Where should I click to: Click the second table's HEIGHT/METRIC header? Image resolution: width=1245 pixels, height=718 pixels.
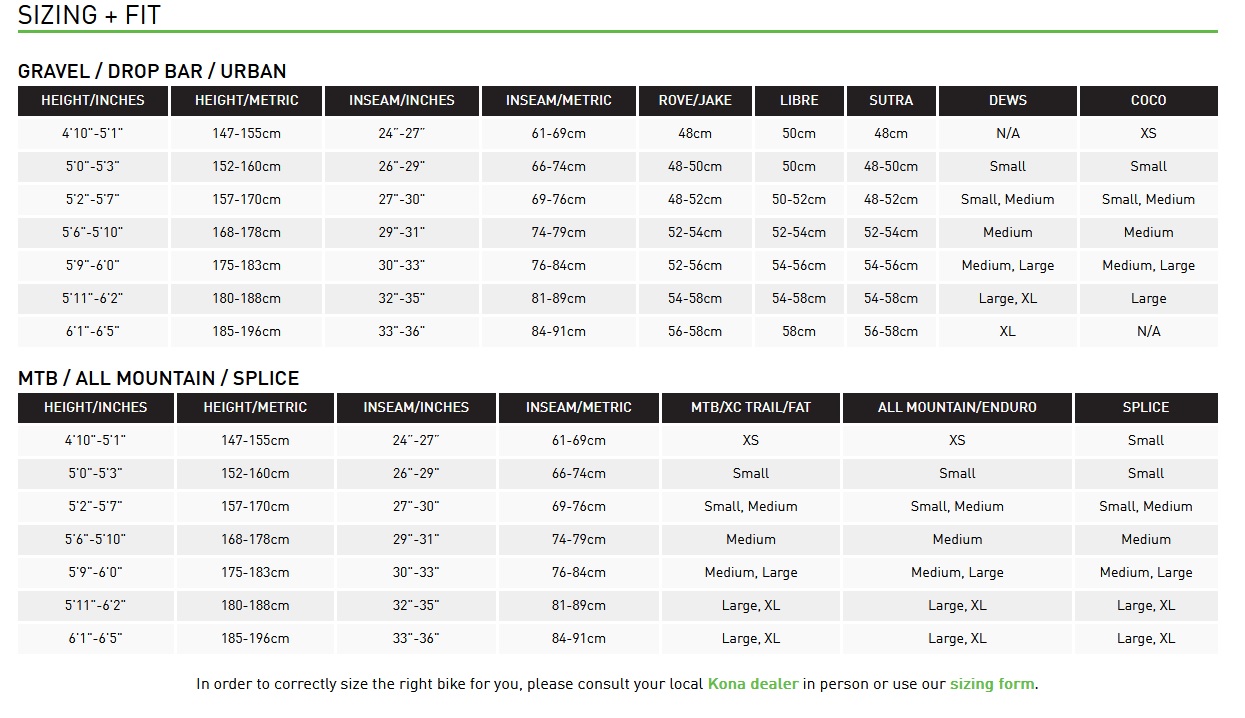click(x=255, y=407)
